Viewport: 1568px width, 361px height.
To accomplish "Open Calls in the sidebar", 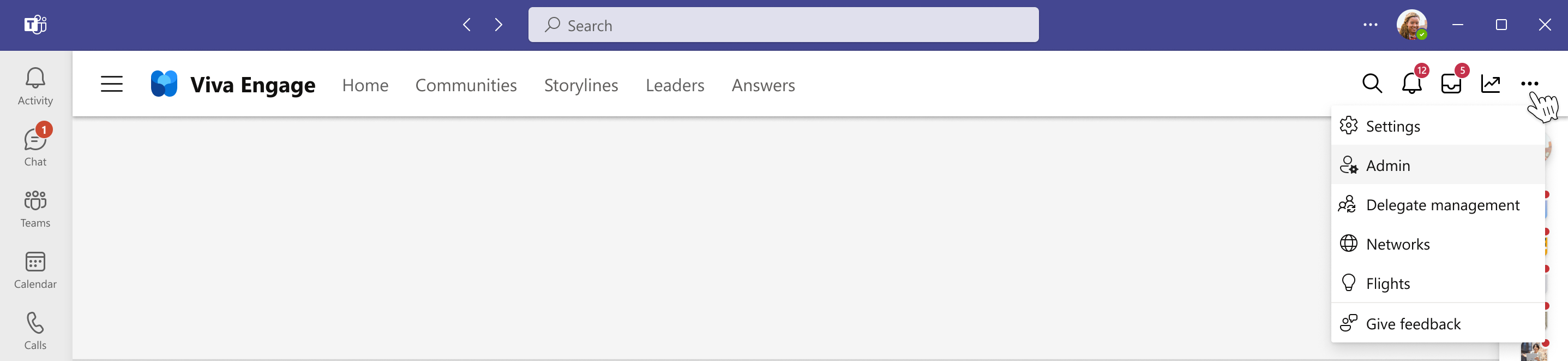I will coord(35,330).
